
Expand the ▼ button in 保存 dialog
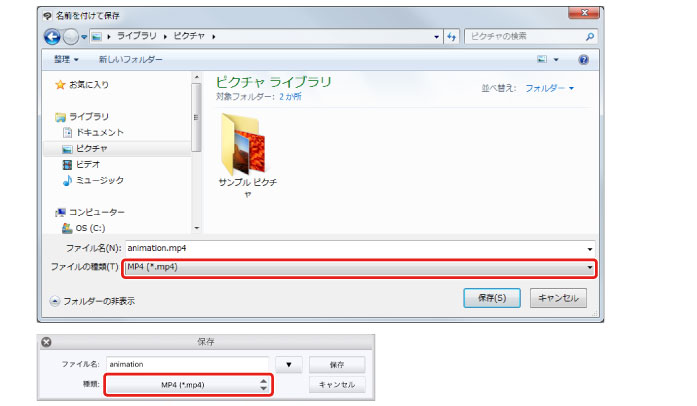click(289, 365)
